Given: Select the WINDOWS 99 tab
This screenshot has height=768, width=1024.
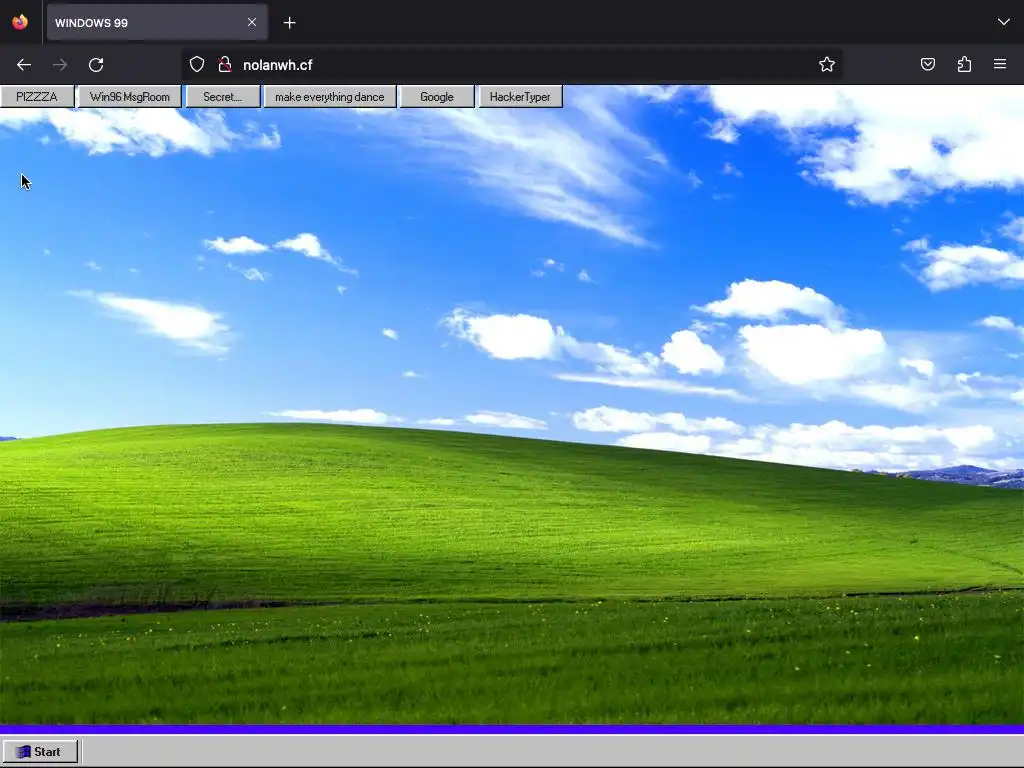Looking at the screenshot, I should (157, 23).
